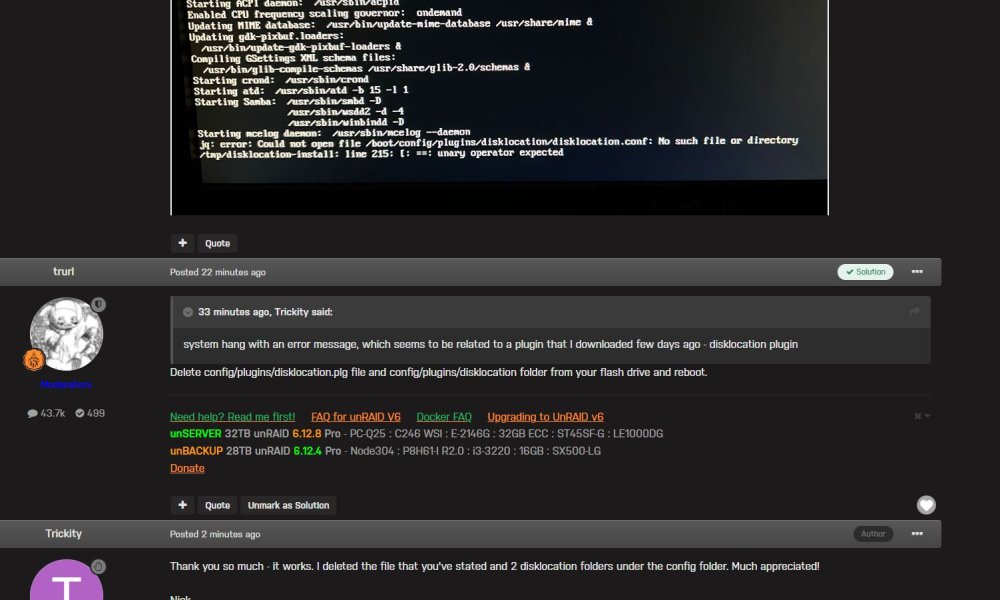The height and width of the screenshot is (600, 1000).
Task: Open the three-dot options menu on trurl's post
Action: pyautogui.click(x=917, y=272)
